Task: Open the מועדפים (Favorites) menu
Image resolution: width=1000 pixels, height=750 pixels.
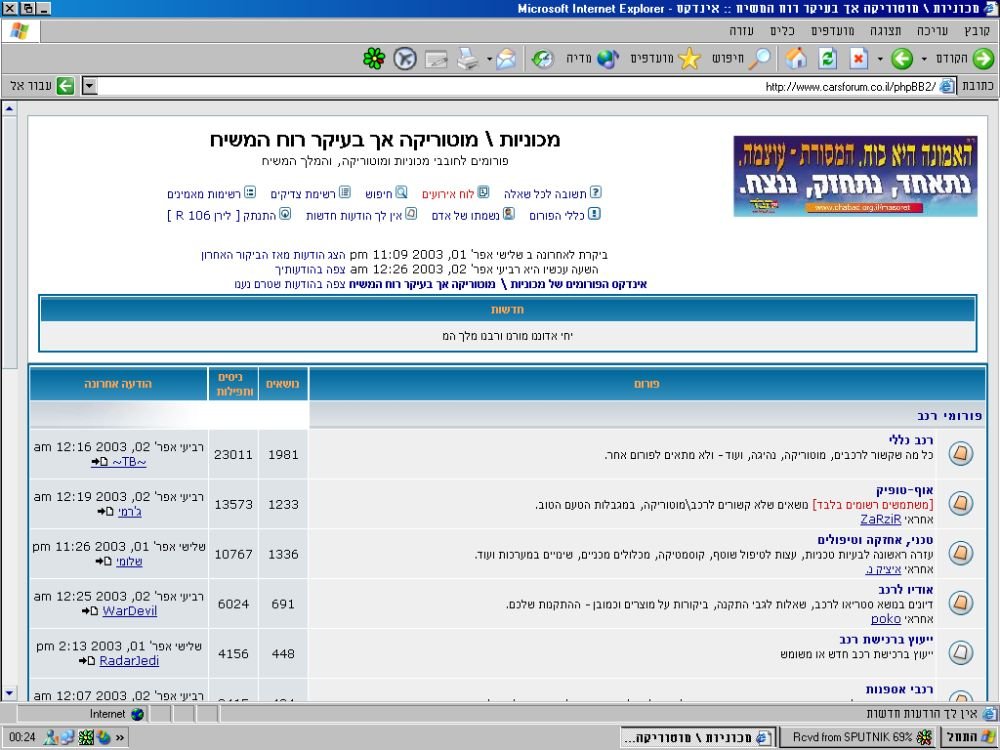Action: pyautogui.click(x=832, y=31)
